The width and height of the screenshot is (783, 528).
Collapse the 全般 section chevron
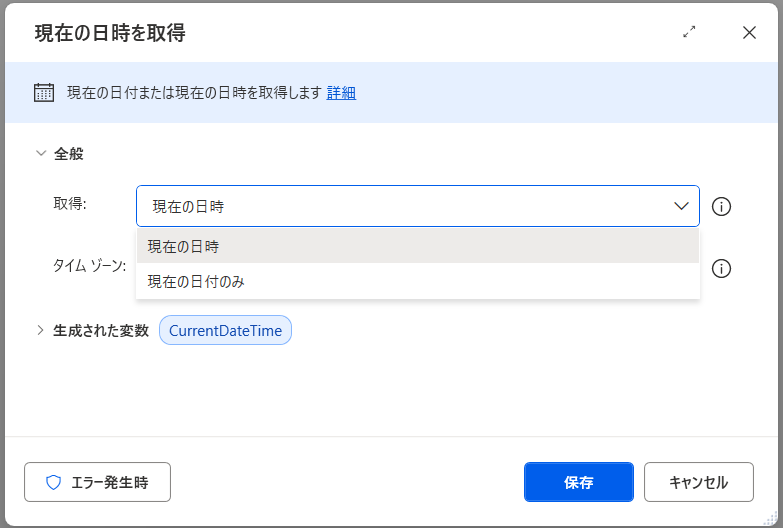point(41,154)
